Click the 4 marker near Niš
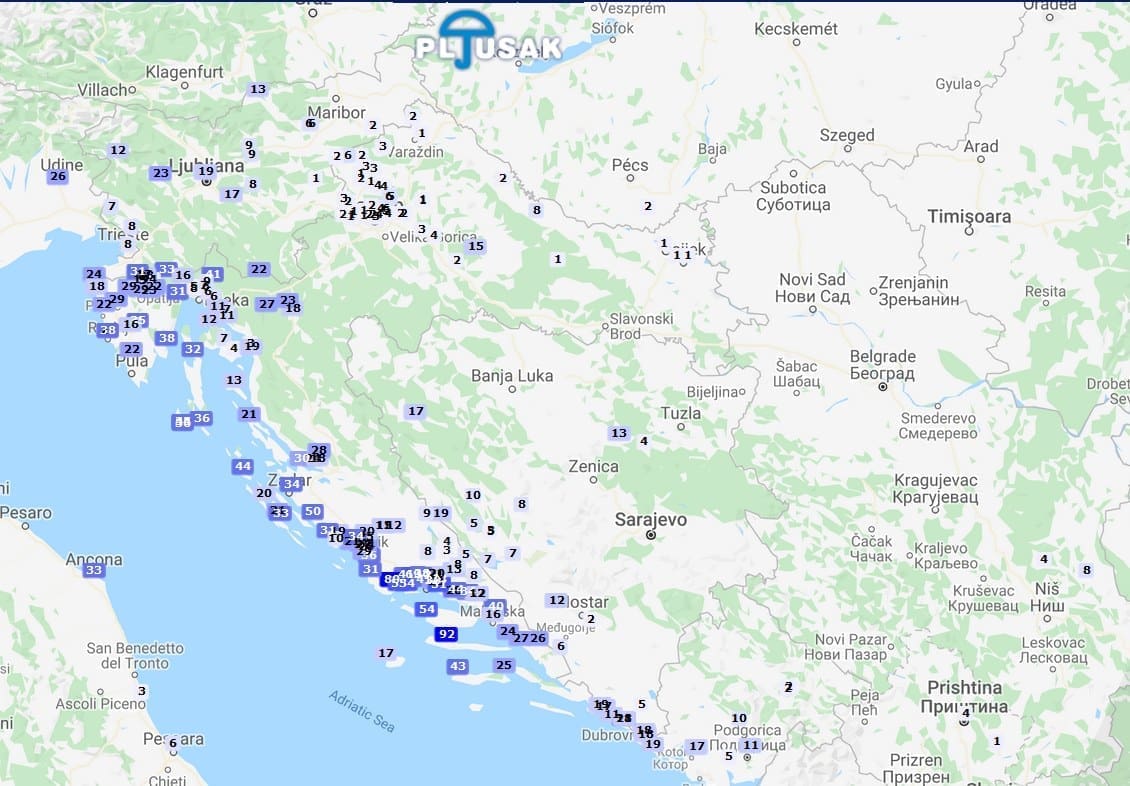The height and width of the screenshot is (786, 1130). click(1043, 559)
